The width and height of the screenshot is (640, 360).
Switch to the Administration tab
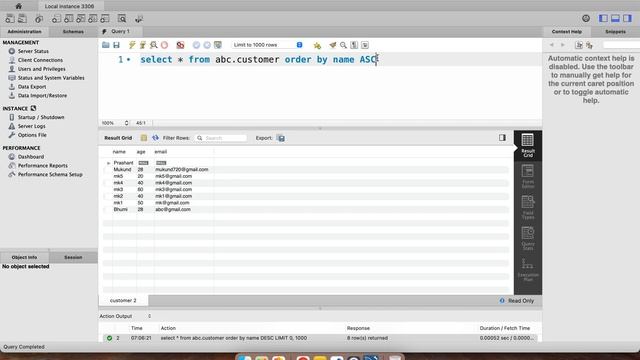pos(24,31)
